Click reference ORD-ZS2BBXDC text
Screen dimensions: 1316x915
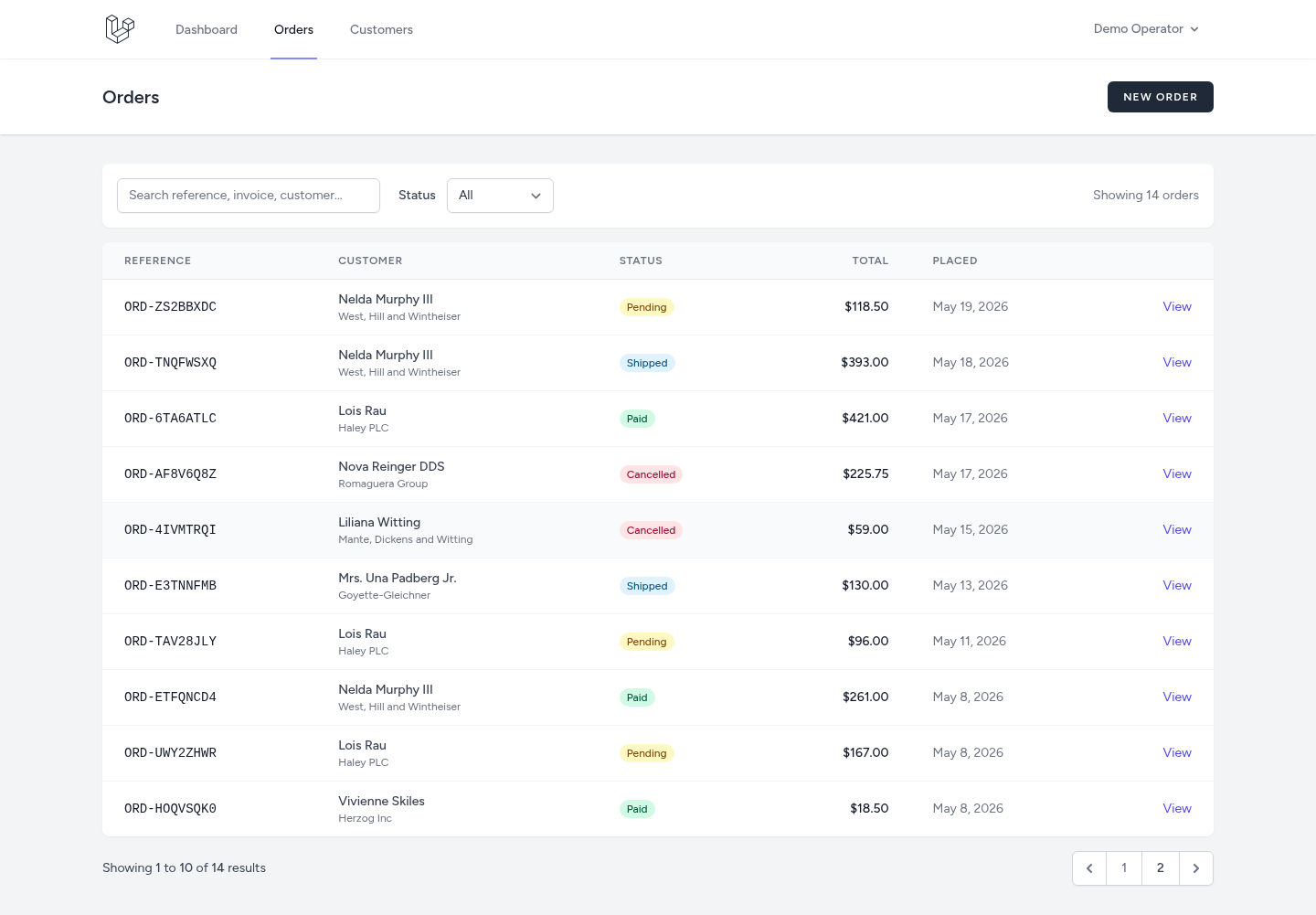click(170, 307)
